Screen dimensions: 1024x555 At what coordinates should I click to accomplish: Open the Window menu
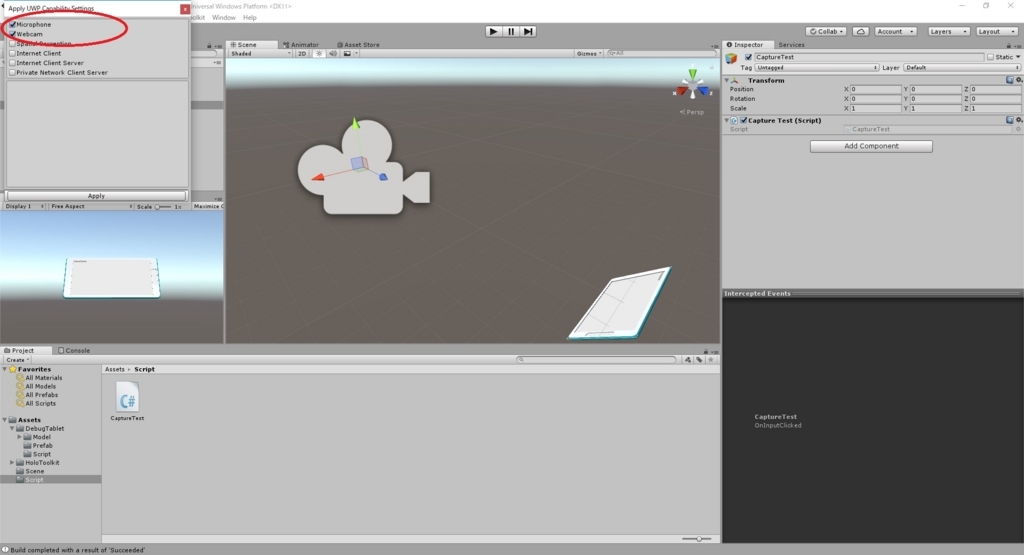click(223, 18)
